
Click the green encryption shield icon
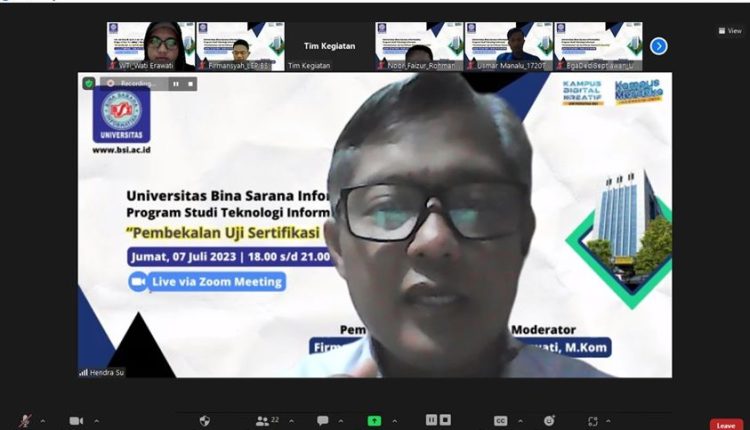click(89, 83)
